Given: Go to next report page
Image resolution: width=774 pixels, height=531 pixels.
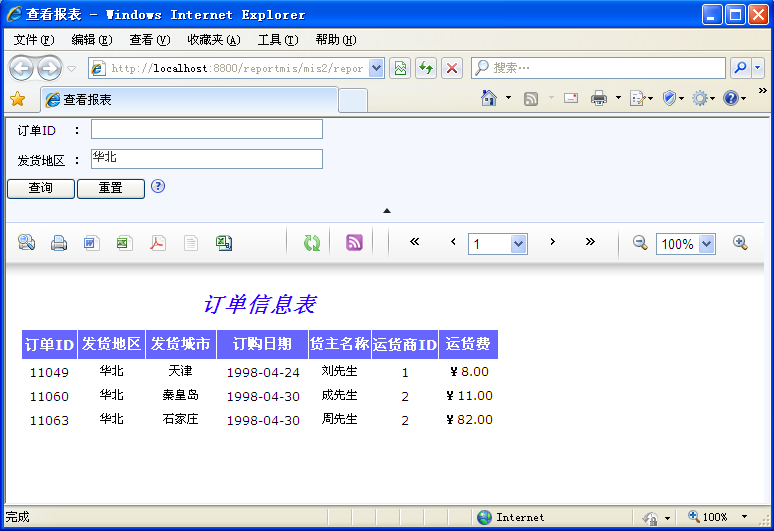Looking at the screenshot, I should (552, 241).
